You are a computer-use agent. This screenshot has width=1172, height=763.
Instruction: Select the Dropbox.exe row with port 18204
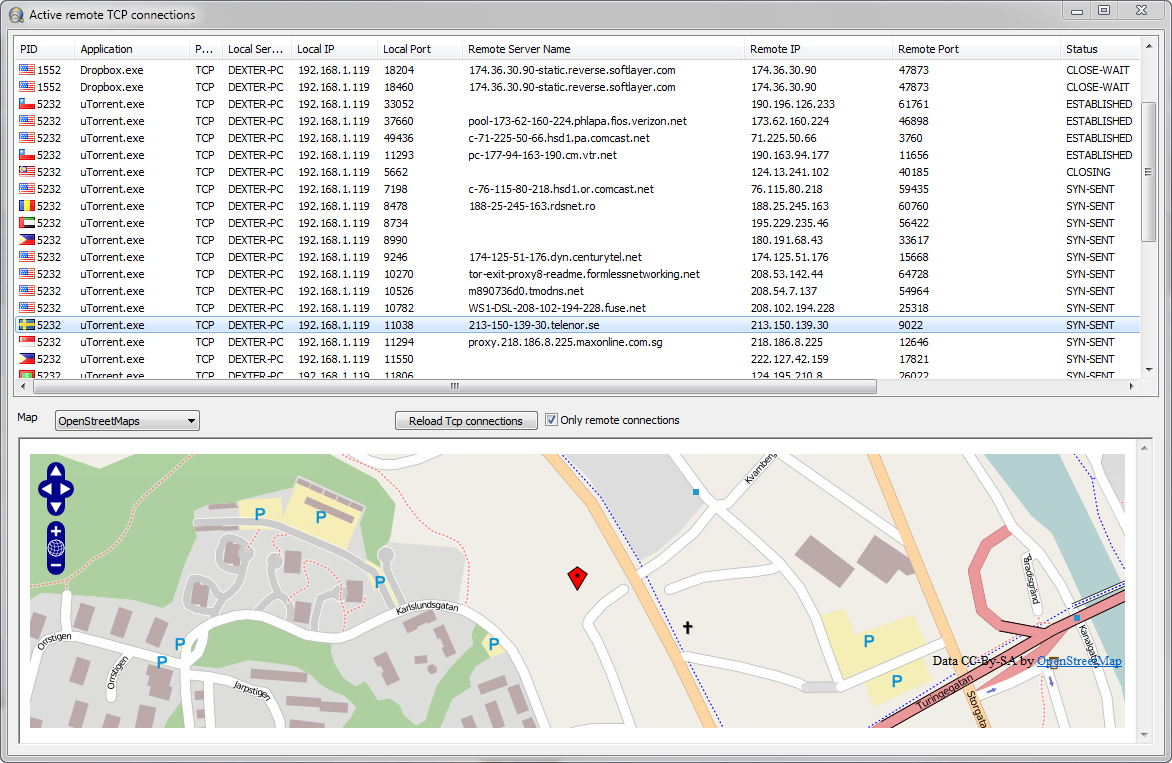click(x=112, y=70)
